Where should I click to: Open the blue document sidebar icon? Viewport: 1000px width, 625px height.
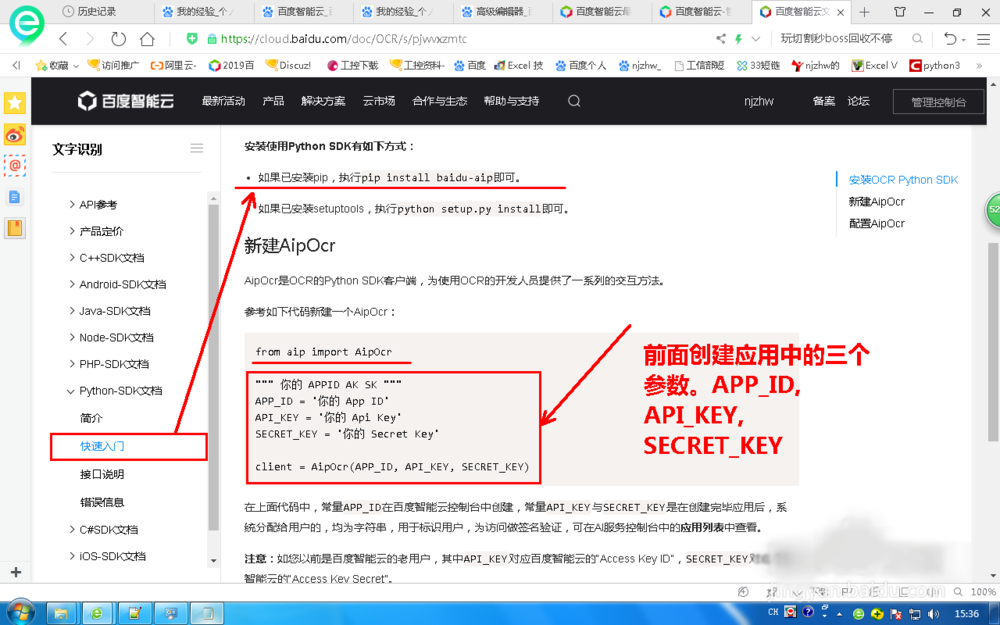pyautogui.click(x=15, y=196)
